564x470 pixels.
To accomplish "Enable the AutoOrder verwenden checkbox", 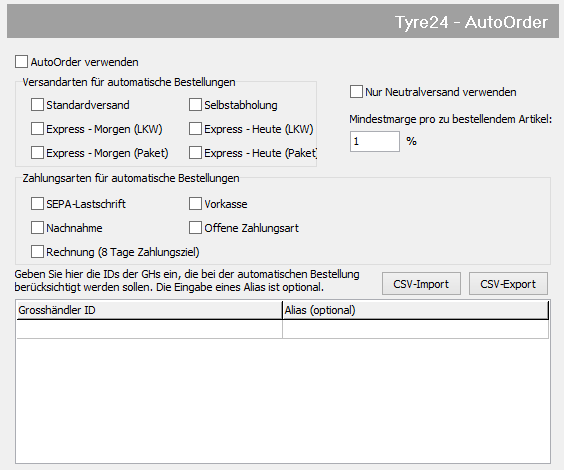I will tap(21, 61).
